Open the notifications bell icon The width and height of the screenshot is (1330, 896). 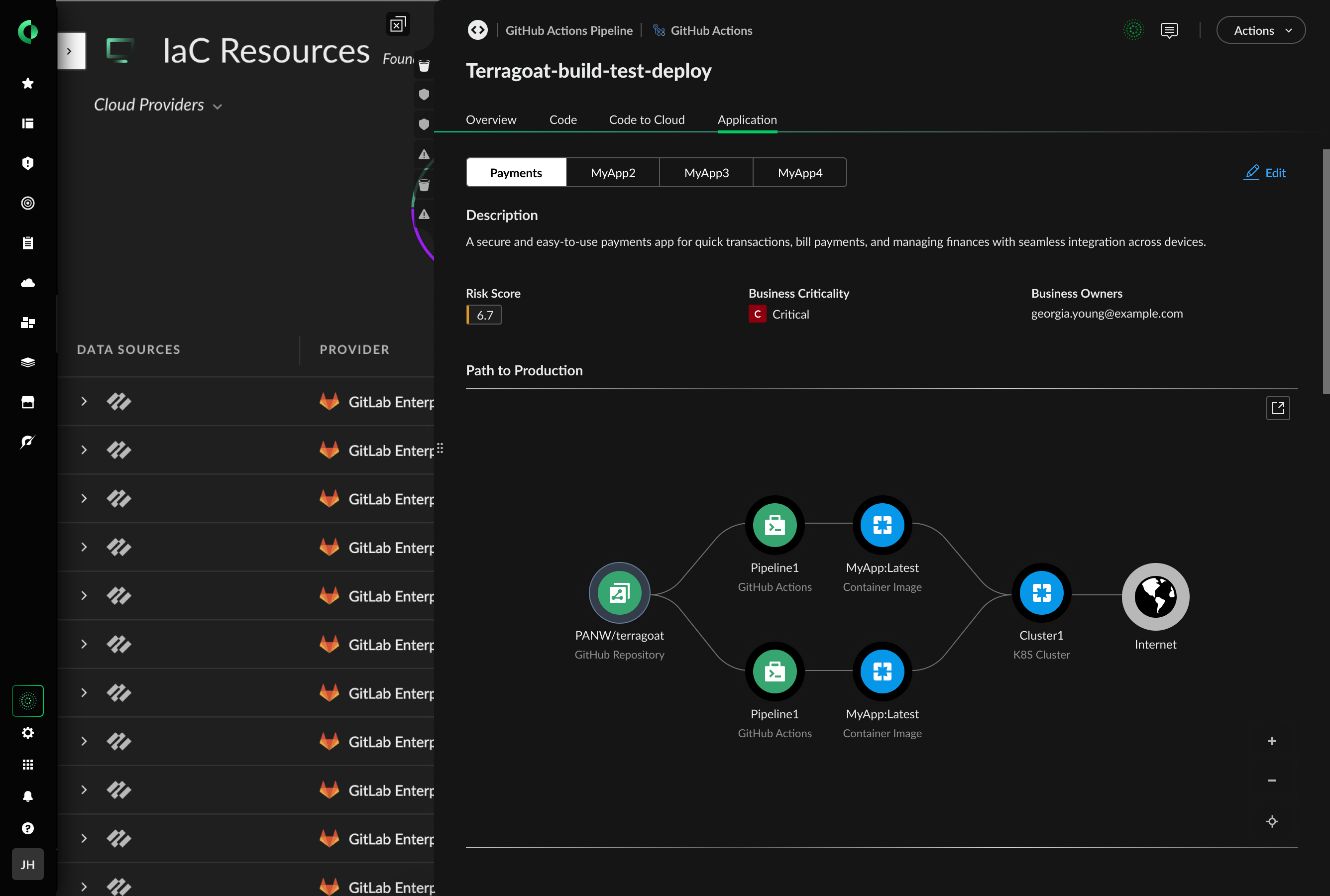27,796
